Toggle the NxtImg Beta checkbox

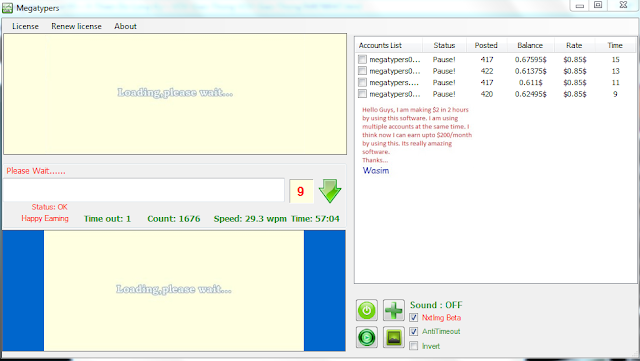click(413, 317)
